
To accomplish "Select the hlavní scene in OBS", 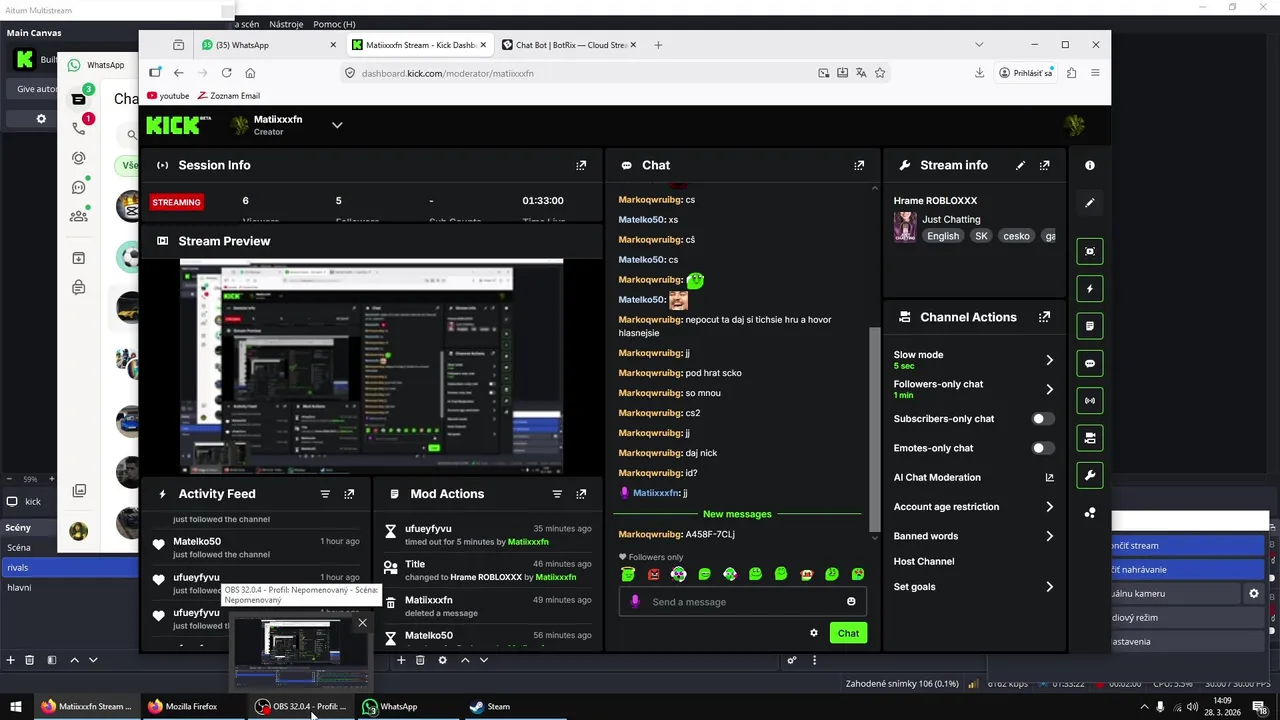I will [x=70, y=588].
